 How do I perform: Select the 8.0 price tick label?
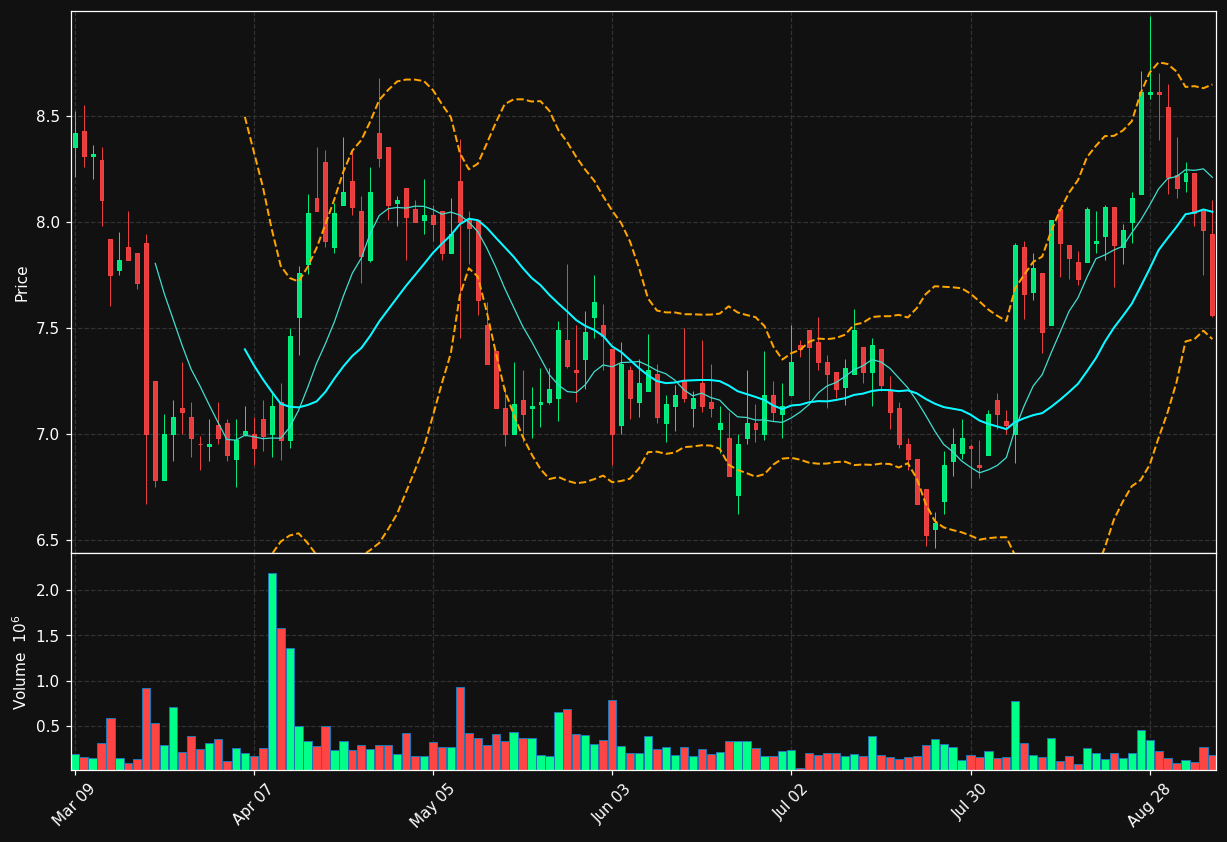click(50, 222)
